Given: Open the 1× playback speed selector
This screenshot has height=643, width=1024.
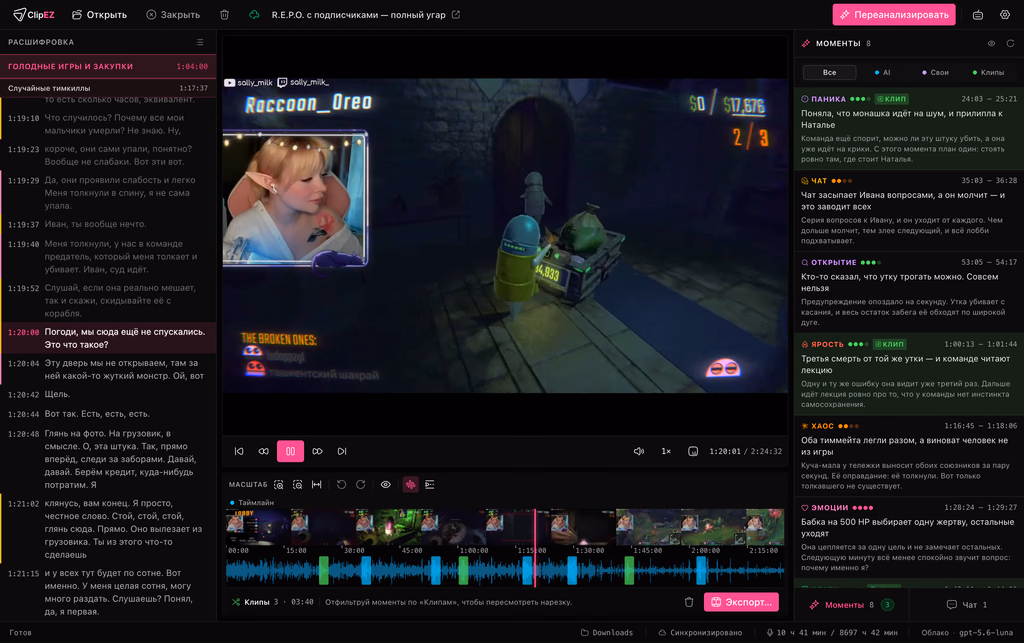Looking at the screenshot, I should [x=666, y=451].
